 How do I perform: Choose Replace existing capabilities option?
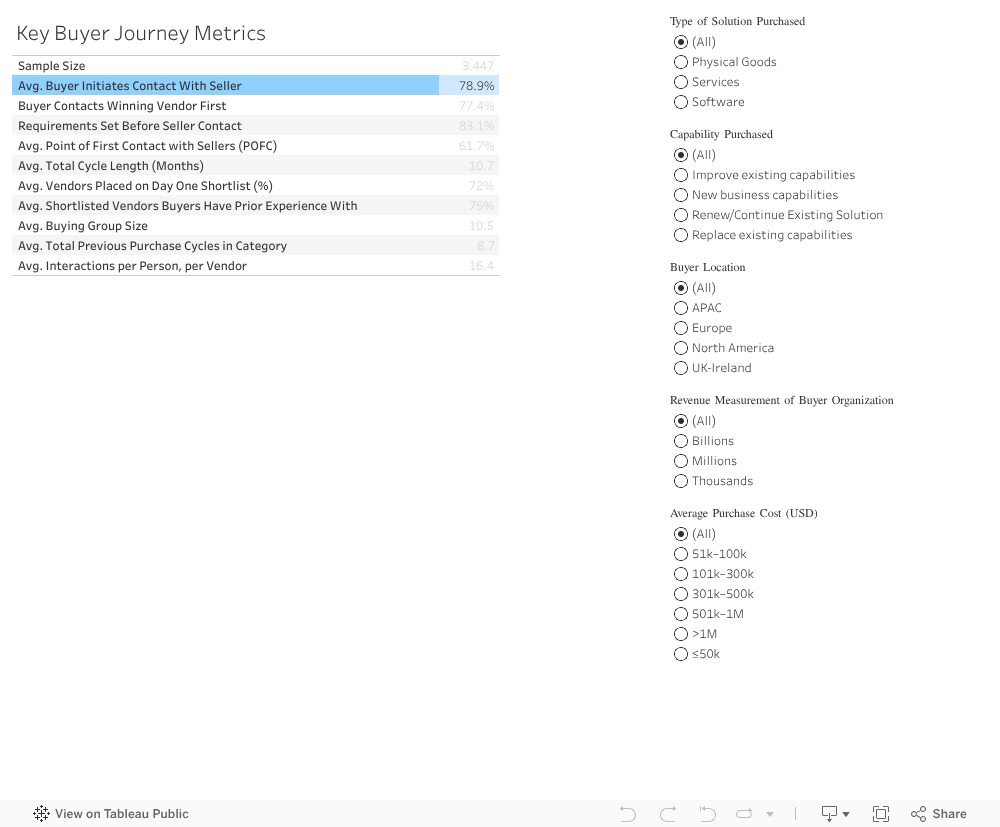(680, 235)
